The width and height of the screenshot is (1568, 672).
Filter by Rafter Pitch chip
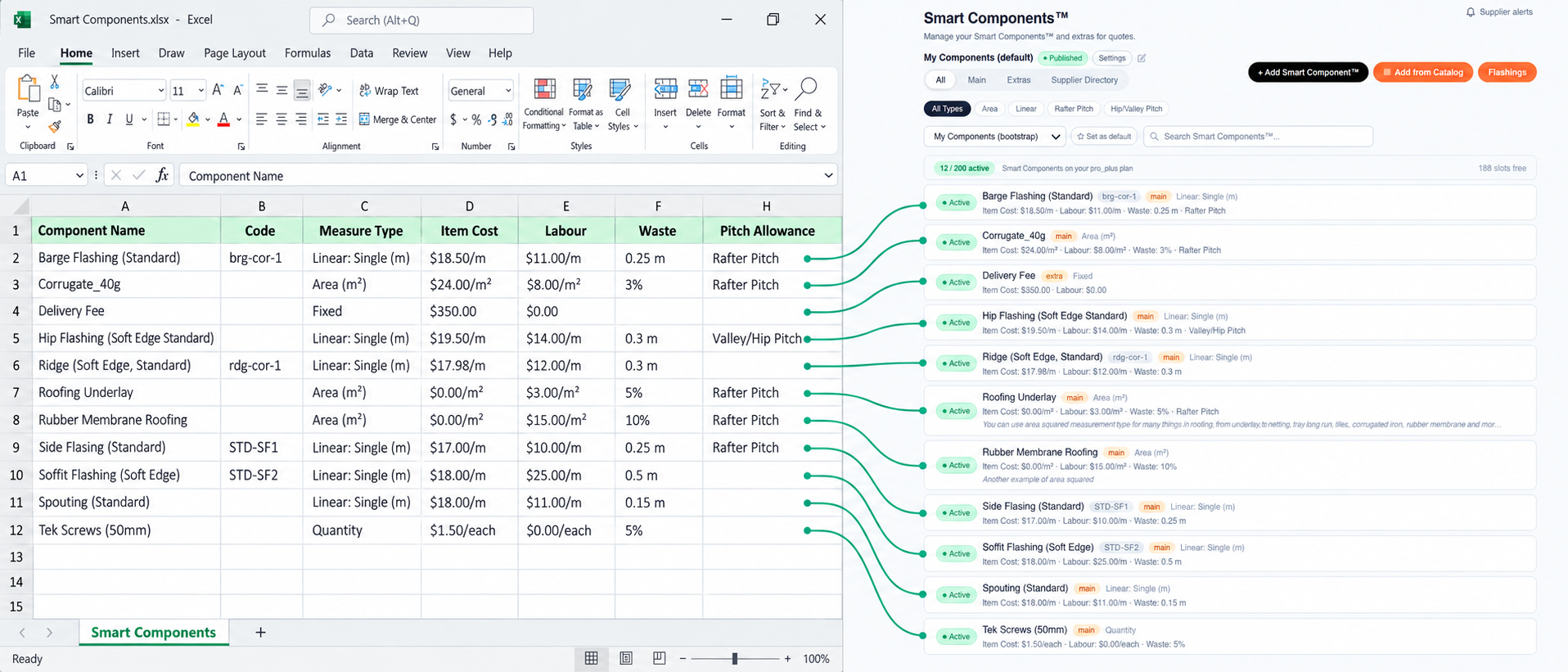pos(1074,109)
